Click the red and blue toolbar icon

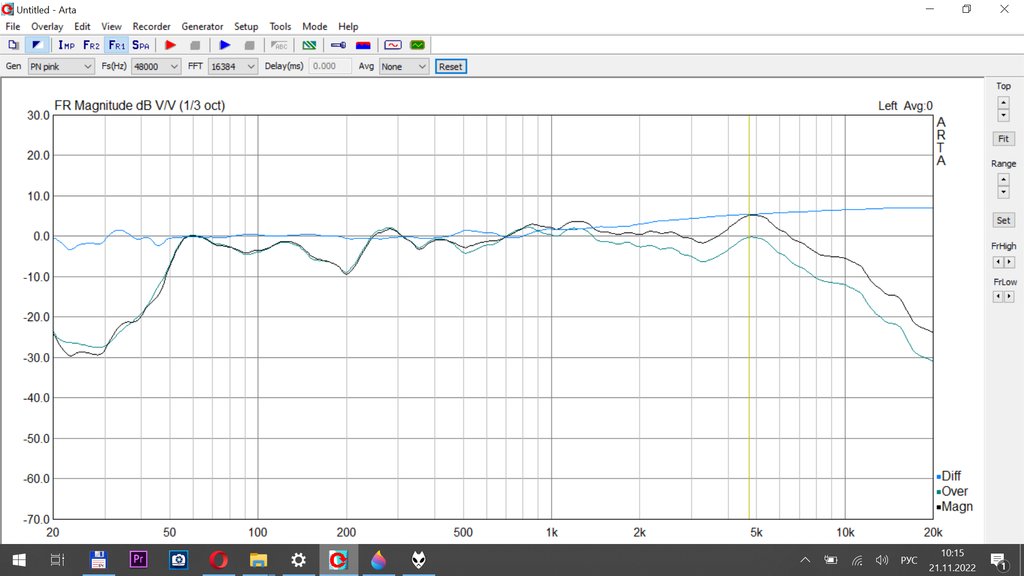tap(364, 45)
